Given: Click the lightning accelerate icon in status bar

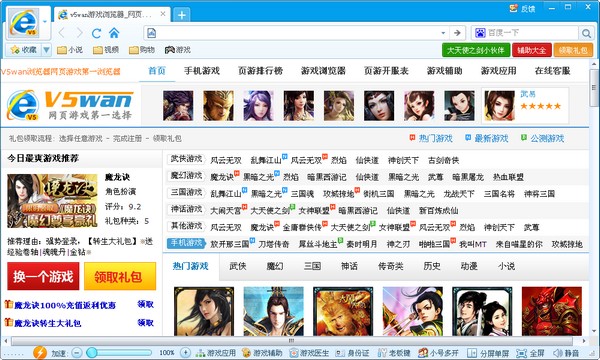Looking at the screenshot, I should (40, 352).
